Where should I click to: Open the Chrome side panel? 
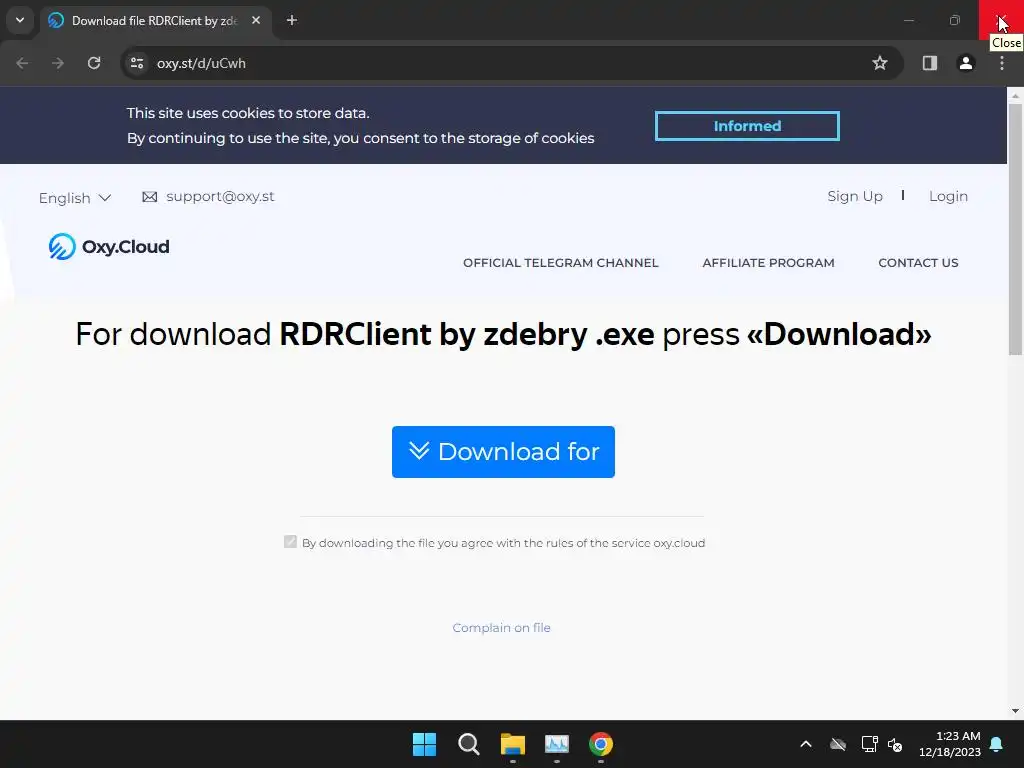[930, 63]
